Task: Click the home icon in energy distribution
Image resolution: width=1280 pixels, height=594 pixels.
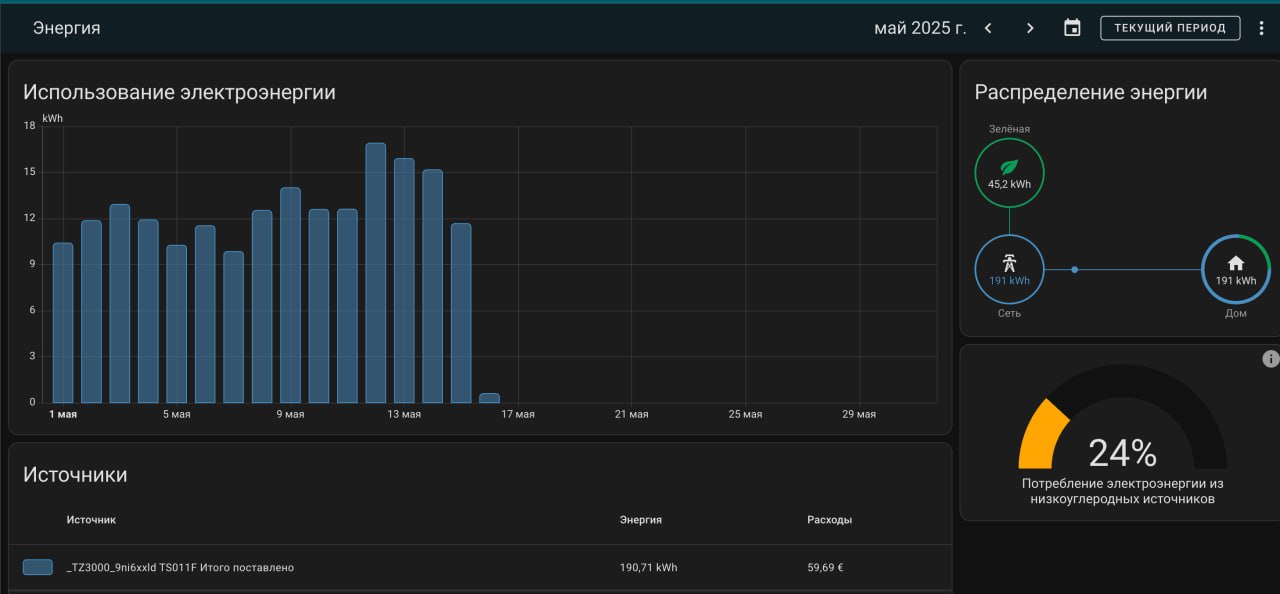Action: pos(1236,264)
